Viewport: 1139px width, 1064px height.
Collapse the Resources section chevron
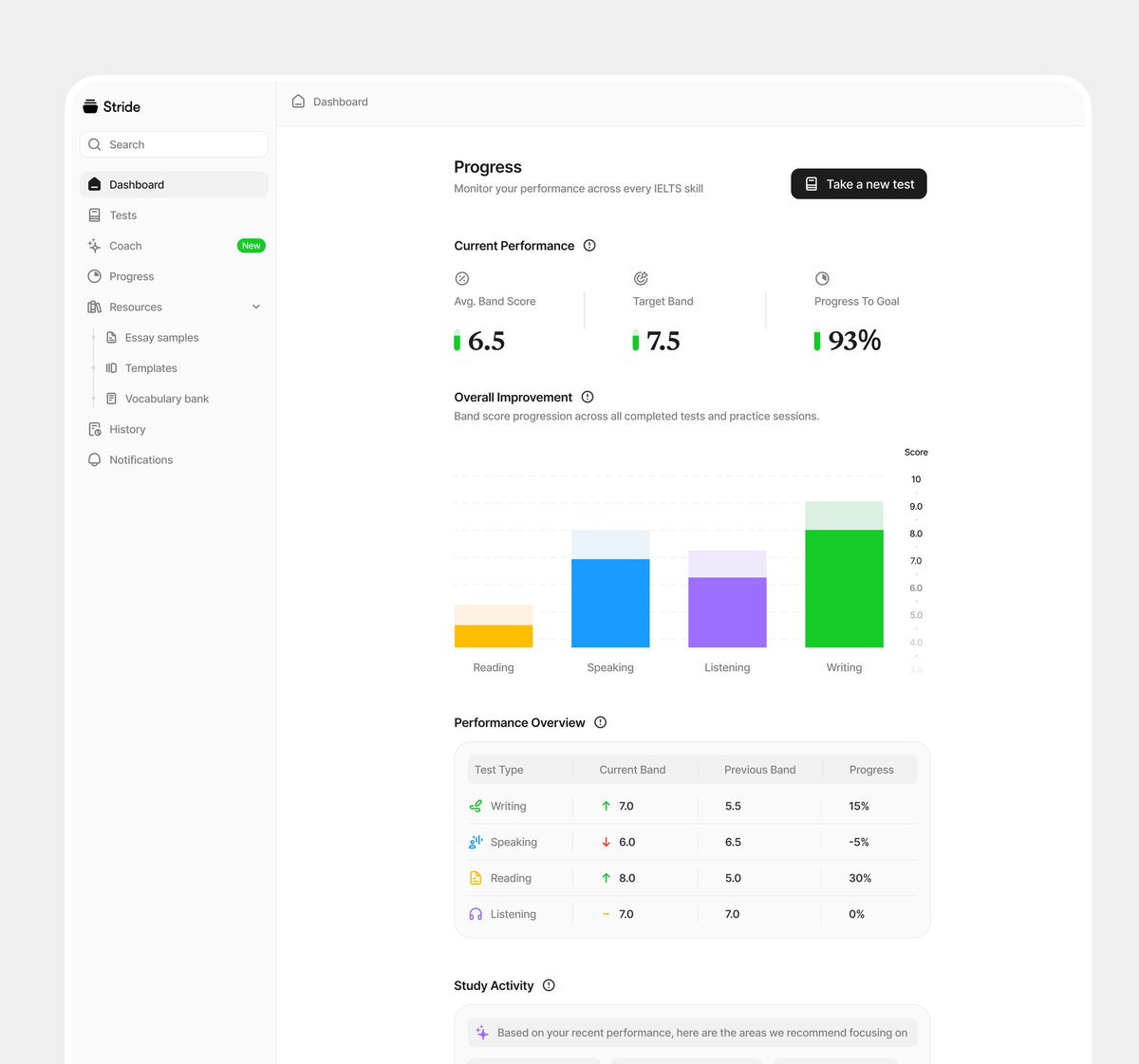[256, 307]
